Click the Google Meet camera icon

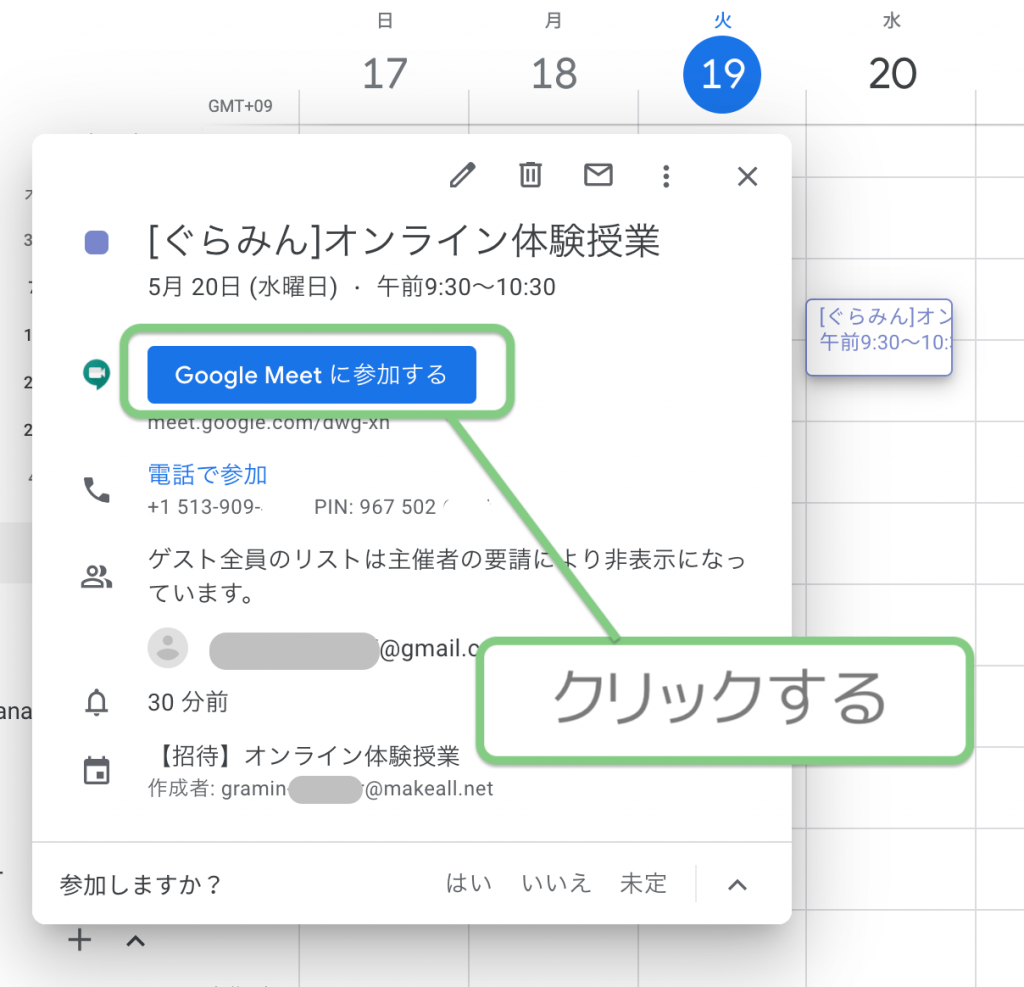pyautogui.click(x=97, y=374)
